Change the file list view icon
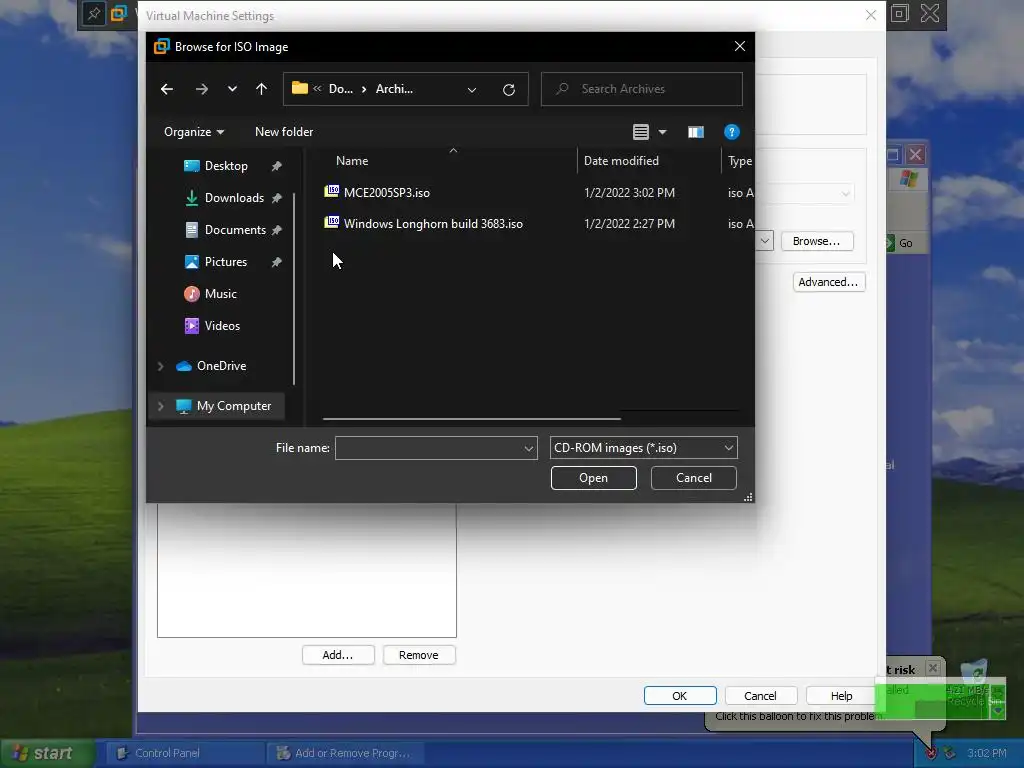 coord(641,132)
